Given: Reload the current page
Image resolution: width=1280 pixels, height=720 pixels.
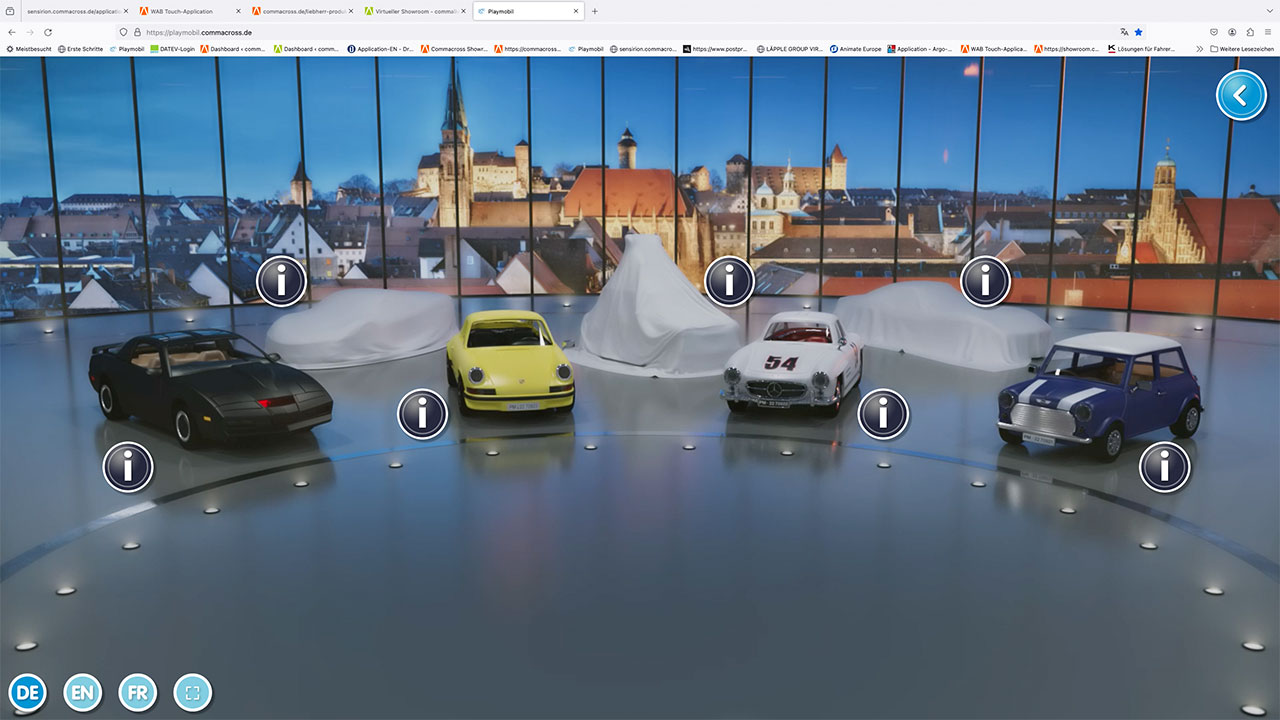Looking at the screenshot, I should pos(47,32).
